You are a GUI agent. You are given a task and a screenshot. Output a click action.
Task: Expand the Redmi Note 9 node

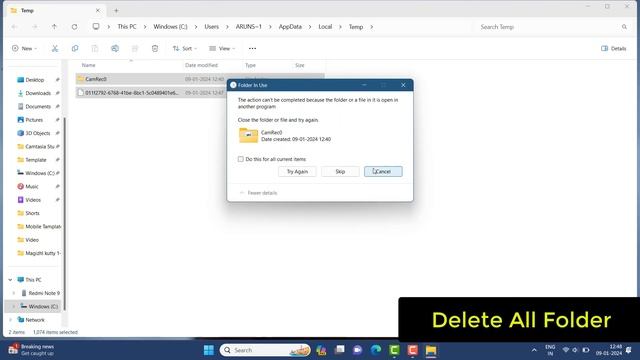point(13,293)
